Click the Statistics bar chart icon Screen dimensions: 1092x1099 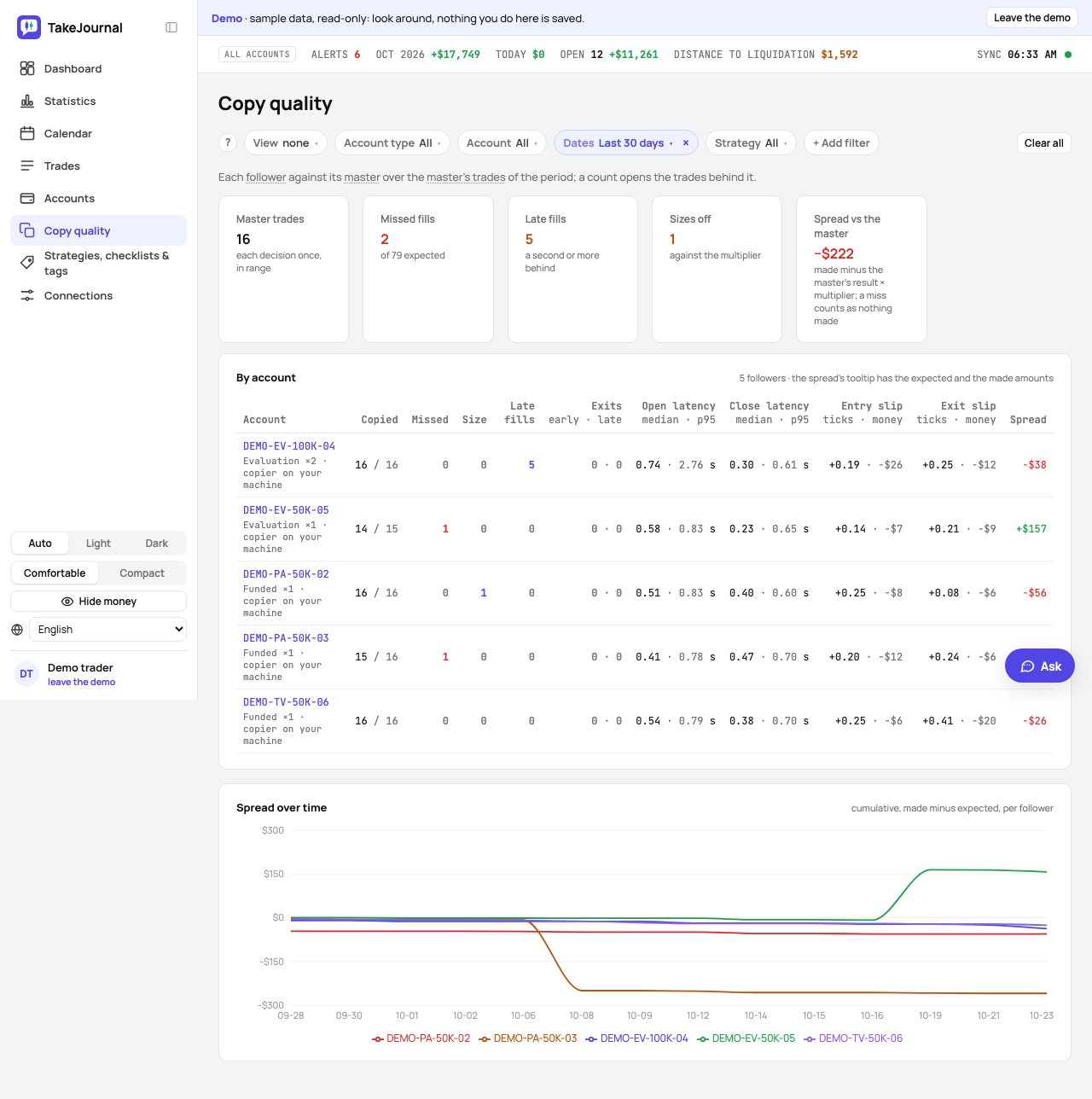[27, 101]
